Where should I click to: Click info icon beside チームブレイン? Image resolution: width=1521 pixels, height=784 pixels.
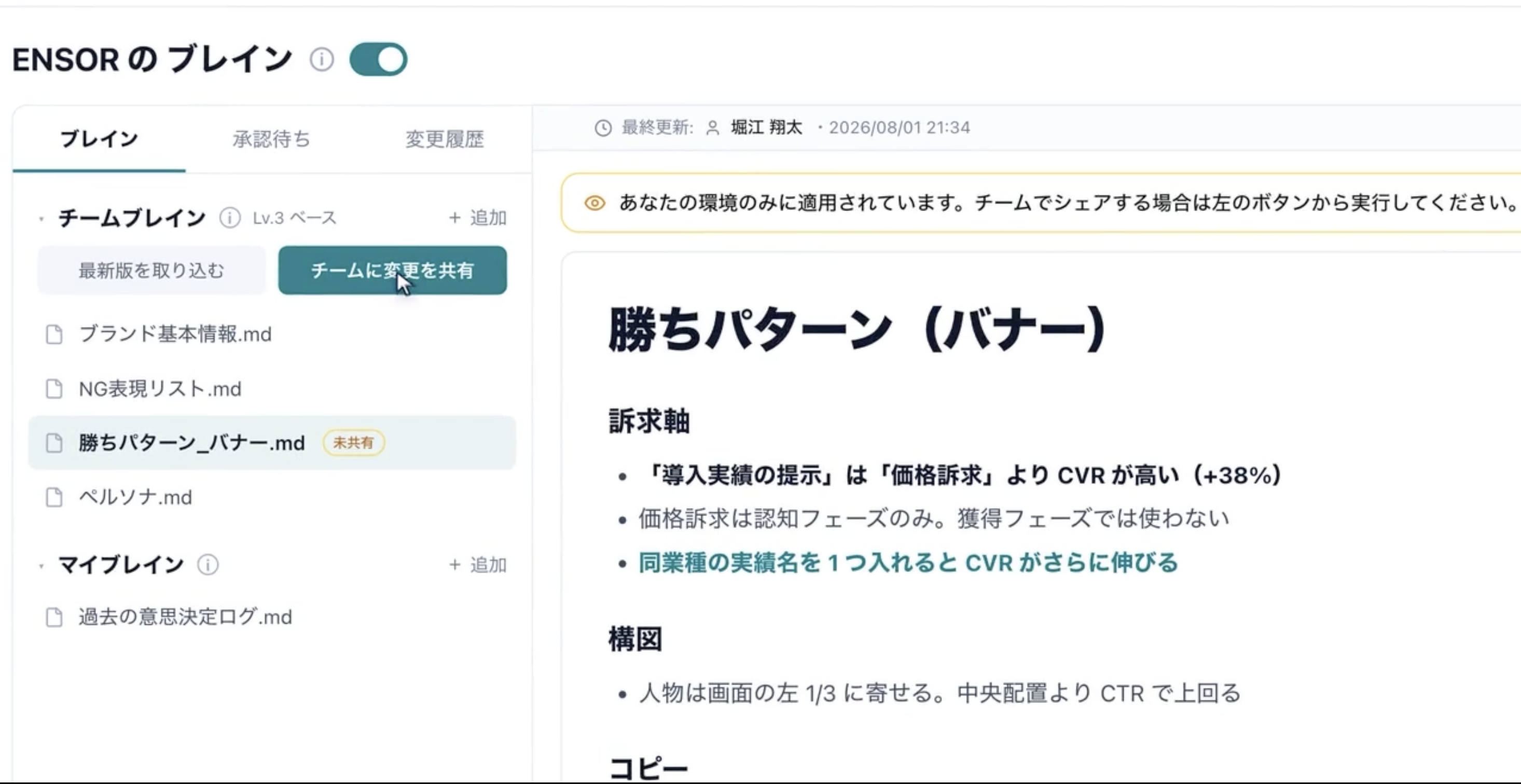click(230, 218)
